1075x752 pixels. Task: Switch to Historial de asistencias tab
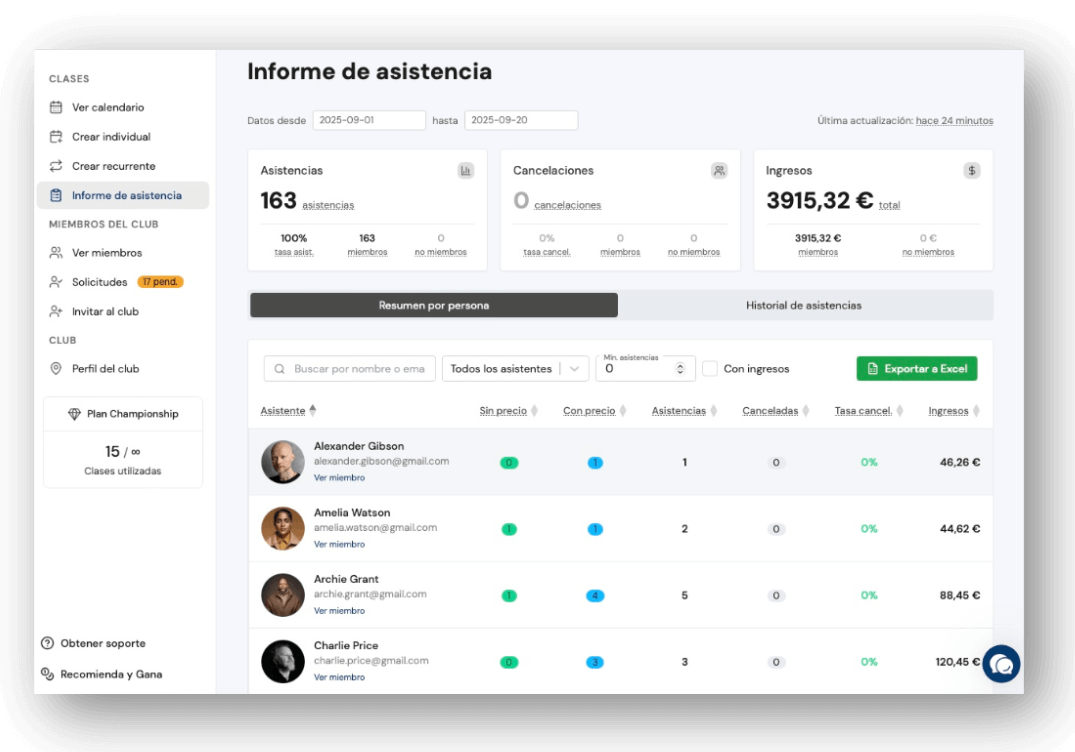tap(804, 306)
